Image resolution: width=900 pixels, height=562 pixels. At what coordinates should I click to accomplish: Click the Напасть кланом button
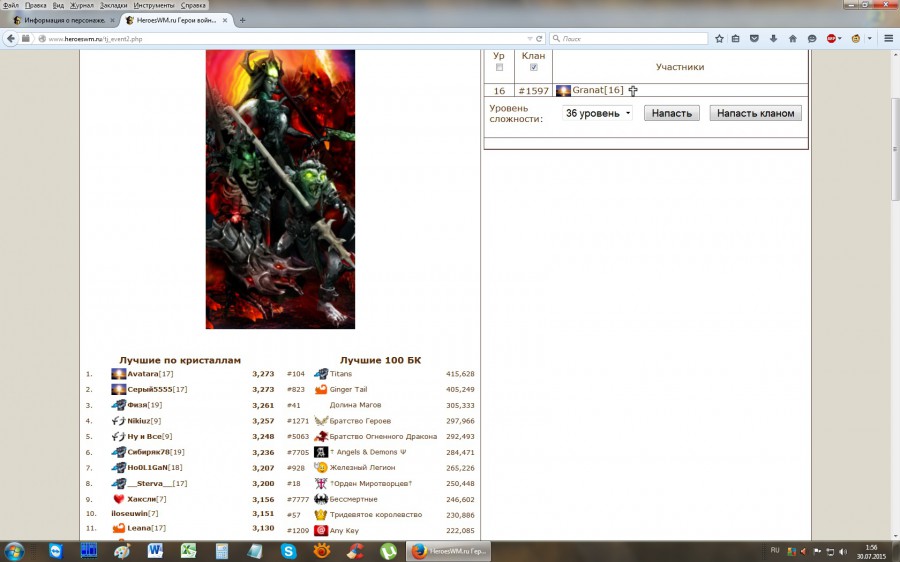(x=755, y=113)
